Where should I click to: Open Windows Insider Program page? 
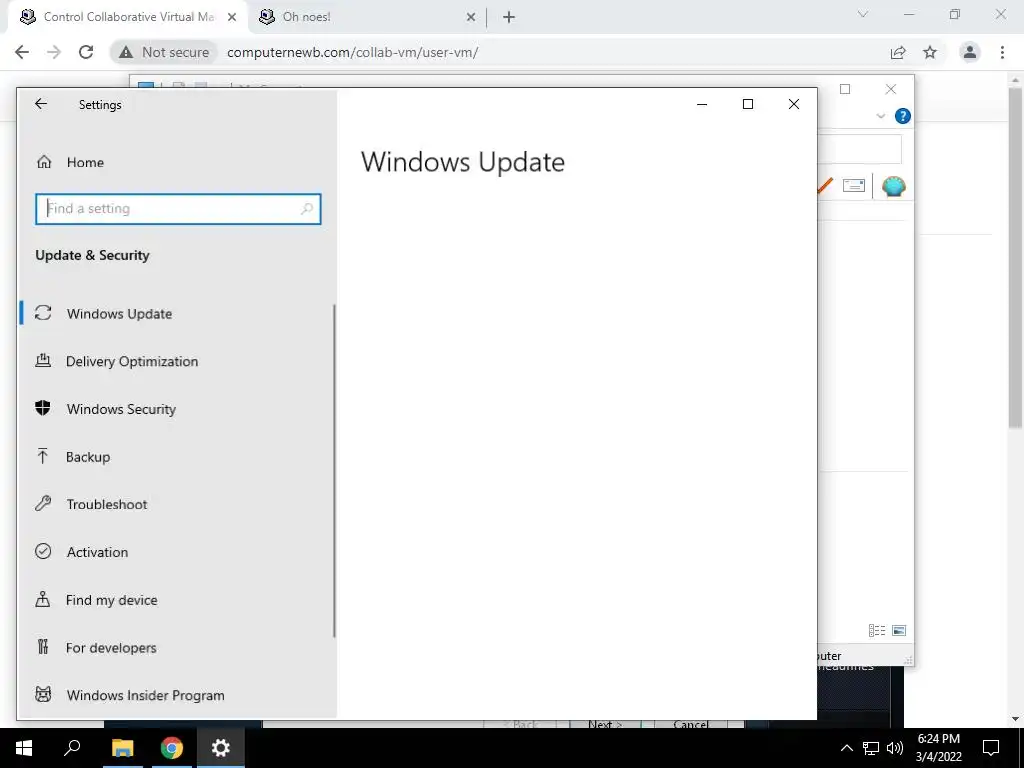tap(176, 695)
